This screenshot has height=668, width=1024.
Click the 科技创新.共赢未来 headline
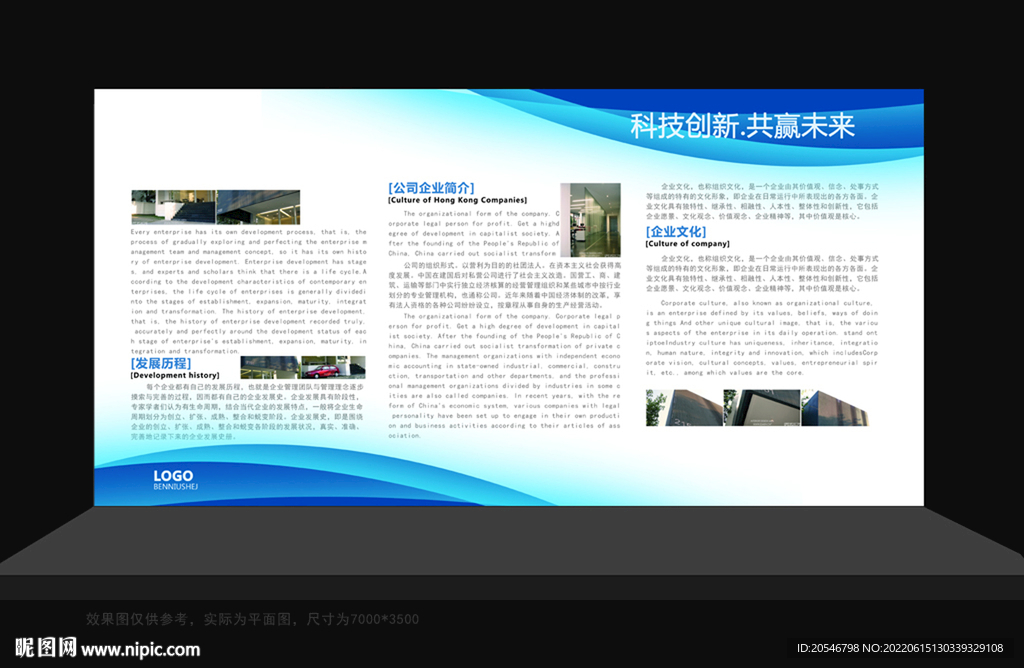[743, 125]
